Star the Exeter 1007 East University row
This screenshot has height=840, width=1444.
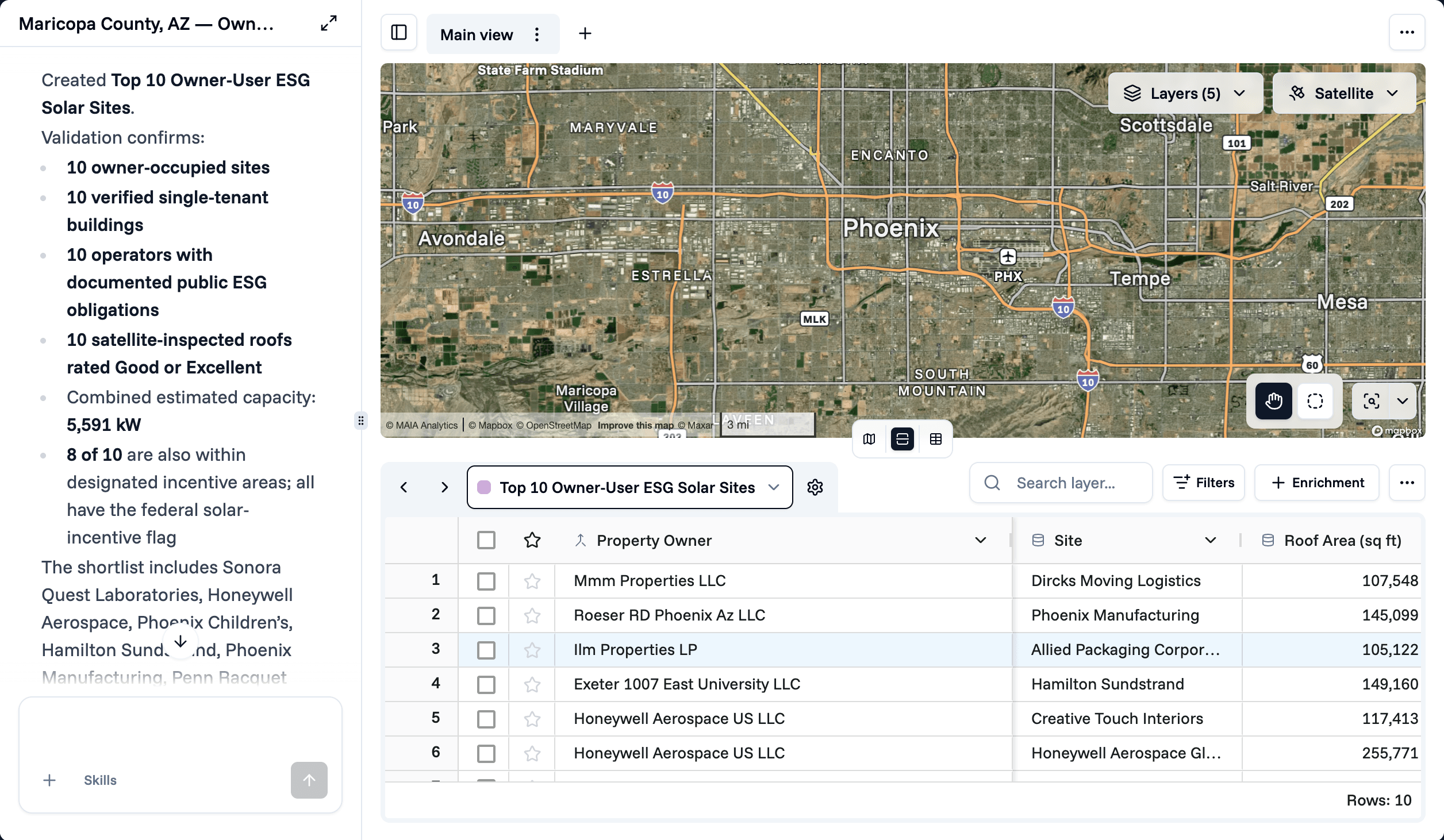coord(532,684)
